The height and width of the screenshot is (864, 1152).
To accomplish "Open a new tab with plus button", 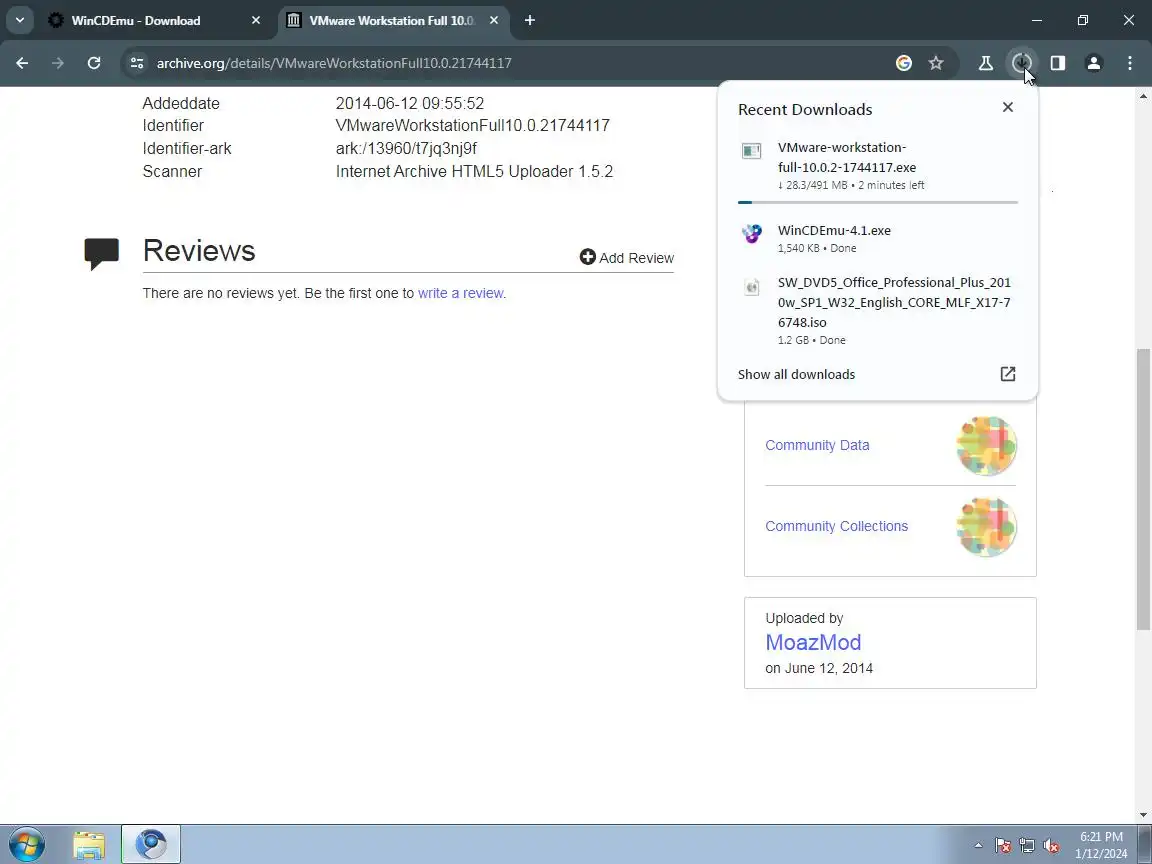I will (530, 21).
